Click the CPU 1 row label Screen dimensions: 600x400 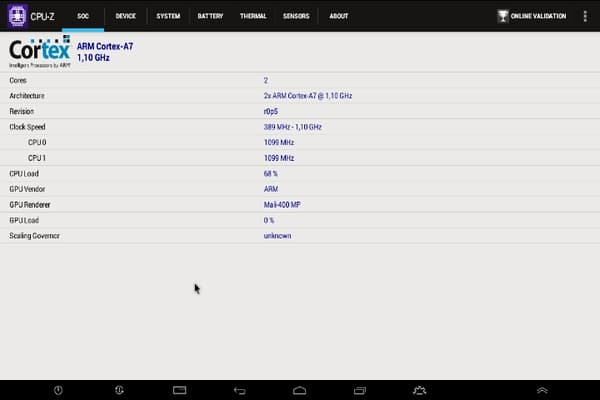tap(37, 158)
